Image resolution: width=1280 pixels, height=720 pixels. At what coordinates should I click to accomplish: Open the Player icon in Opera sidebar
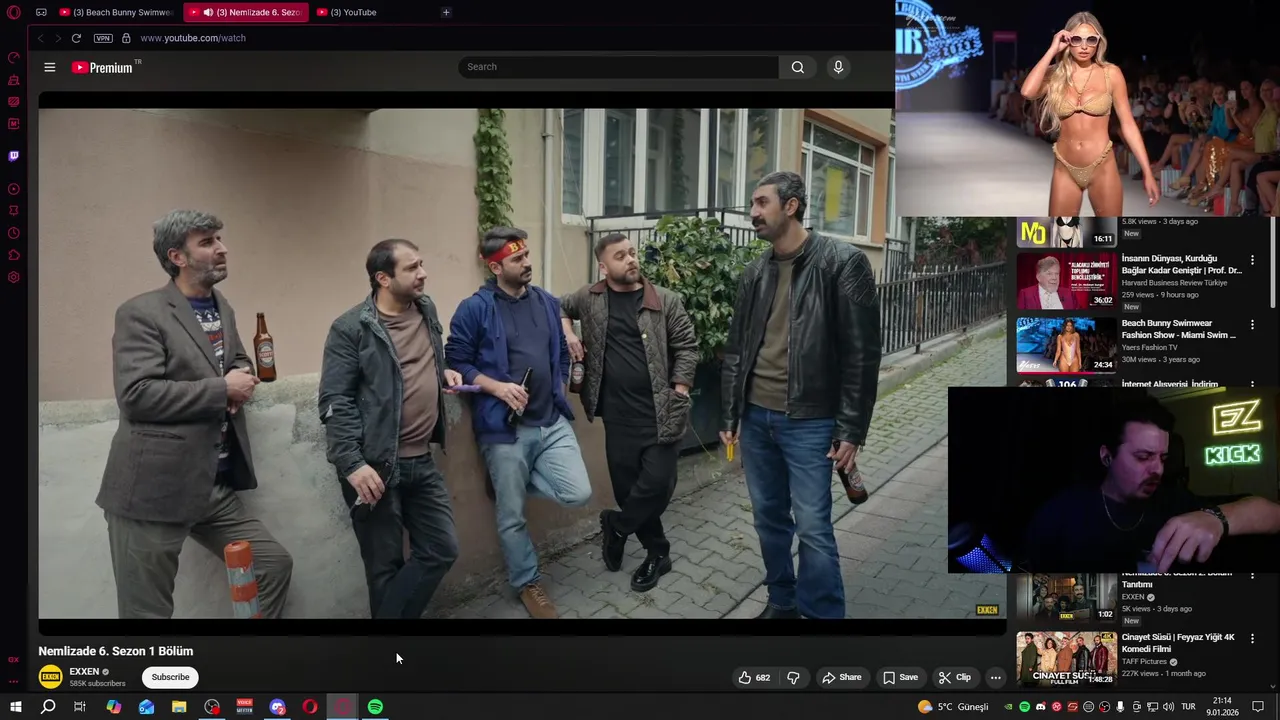(13, 189)
